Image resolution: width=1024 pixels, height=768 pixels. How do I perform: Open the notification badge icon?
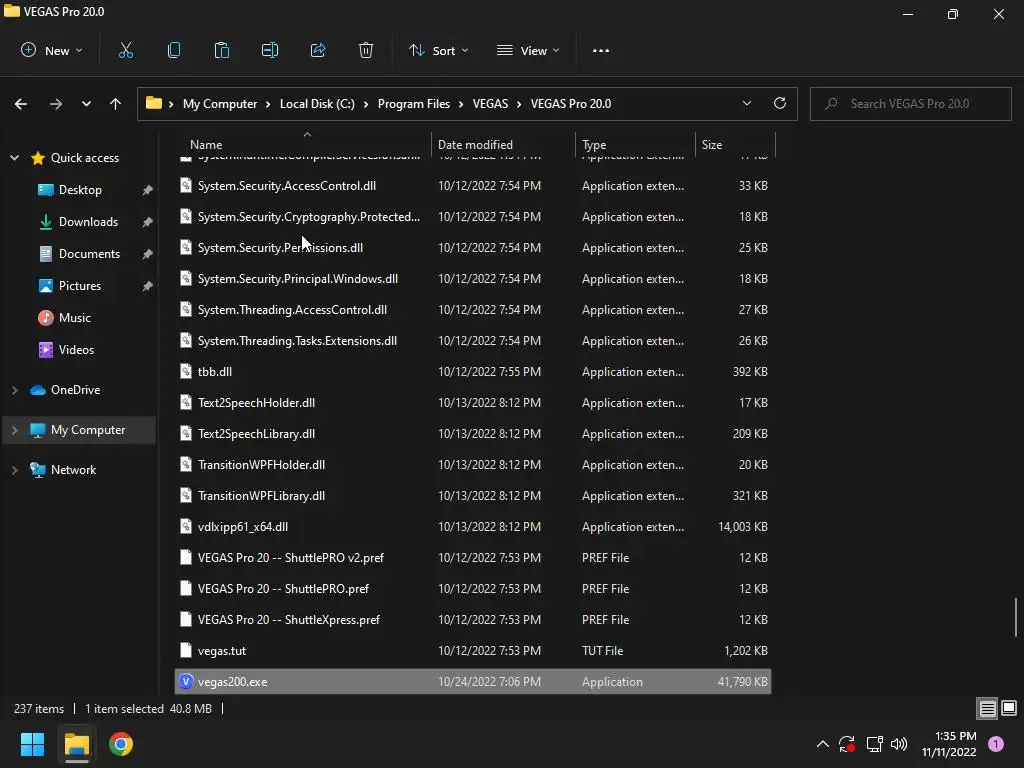(996, 744)
